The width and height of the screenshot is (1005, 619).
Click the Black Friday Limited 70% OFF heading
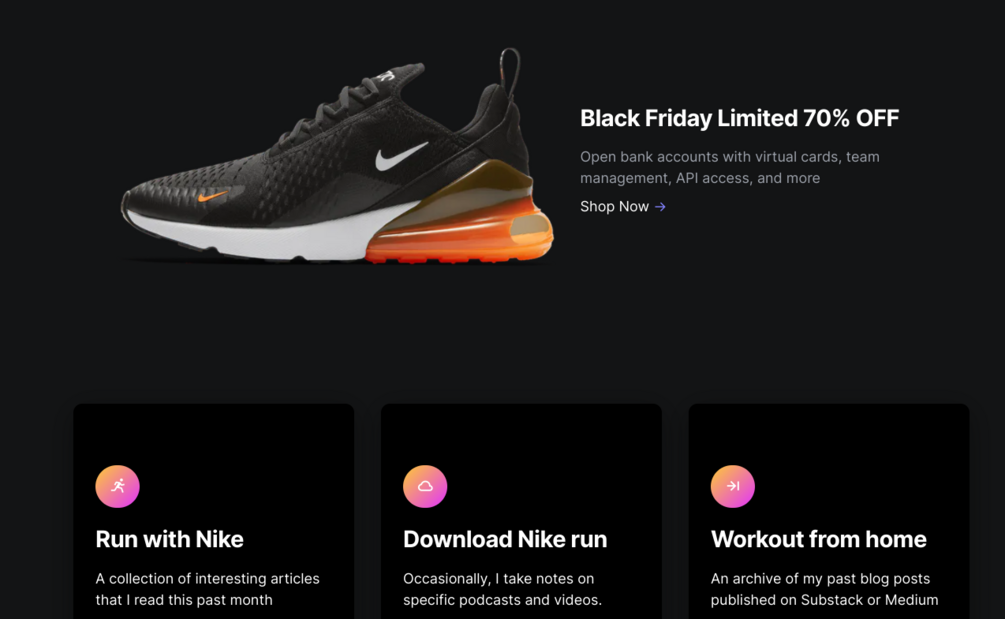739,118
